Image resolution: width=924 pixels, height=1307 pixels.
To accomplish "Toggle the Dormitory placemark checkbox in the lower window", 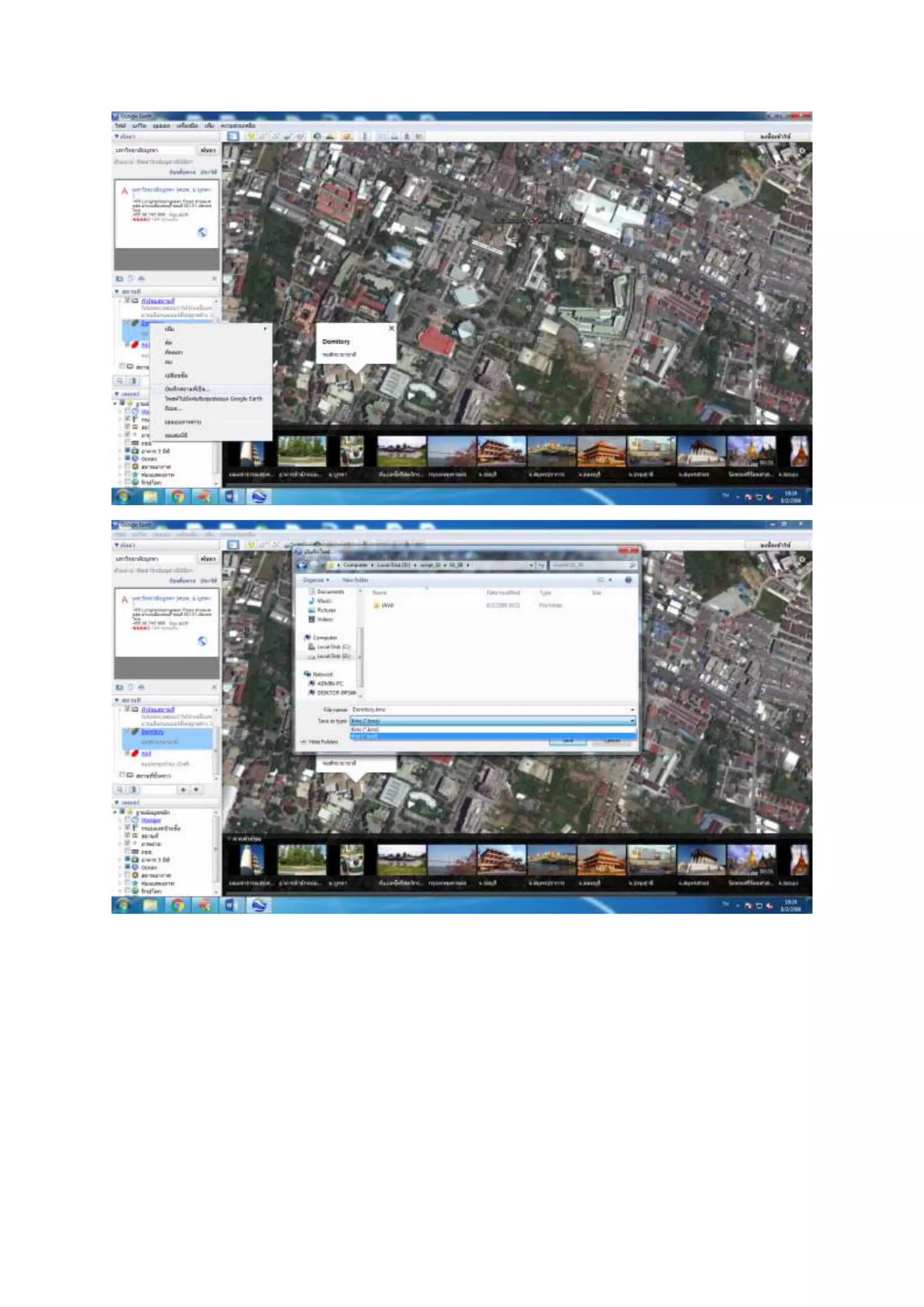I will (127, 732).
